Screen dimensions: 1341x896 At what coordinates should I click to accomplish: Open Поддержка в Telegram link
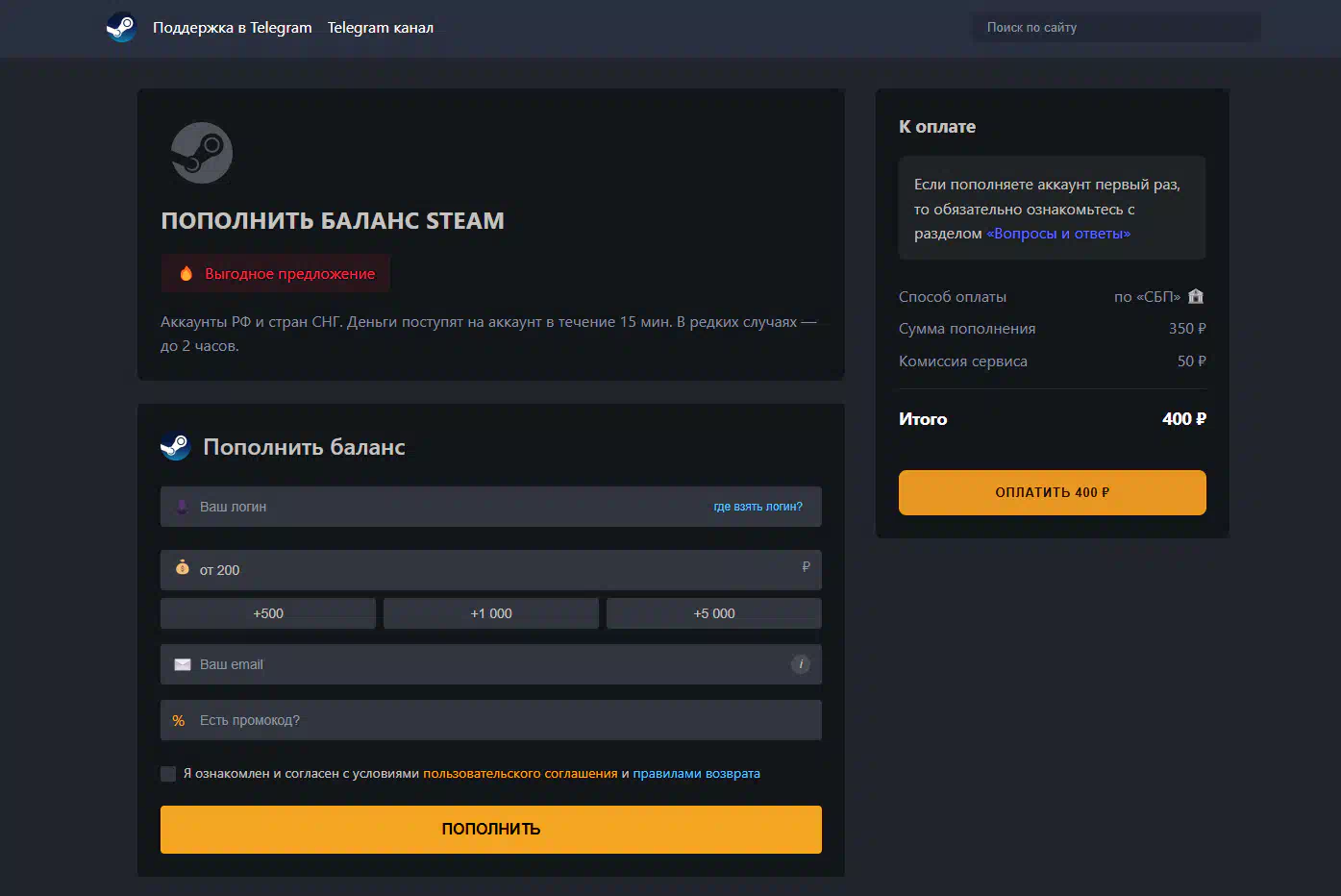[233, 28]
